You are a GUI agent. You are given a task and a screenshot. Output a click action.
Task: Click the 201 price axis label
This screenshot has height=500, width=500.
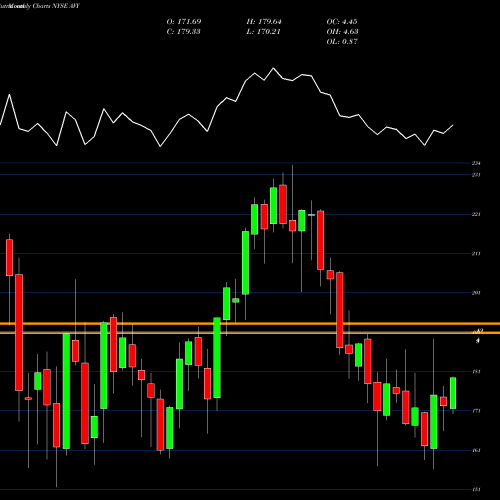click(x=476, y=293)
